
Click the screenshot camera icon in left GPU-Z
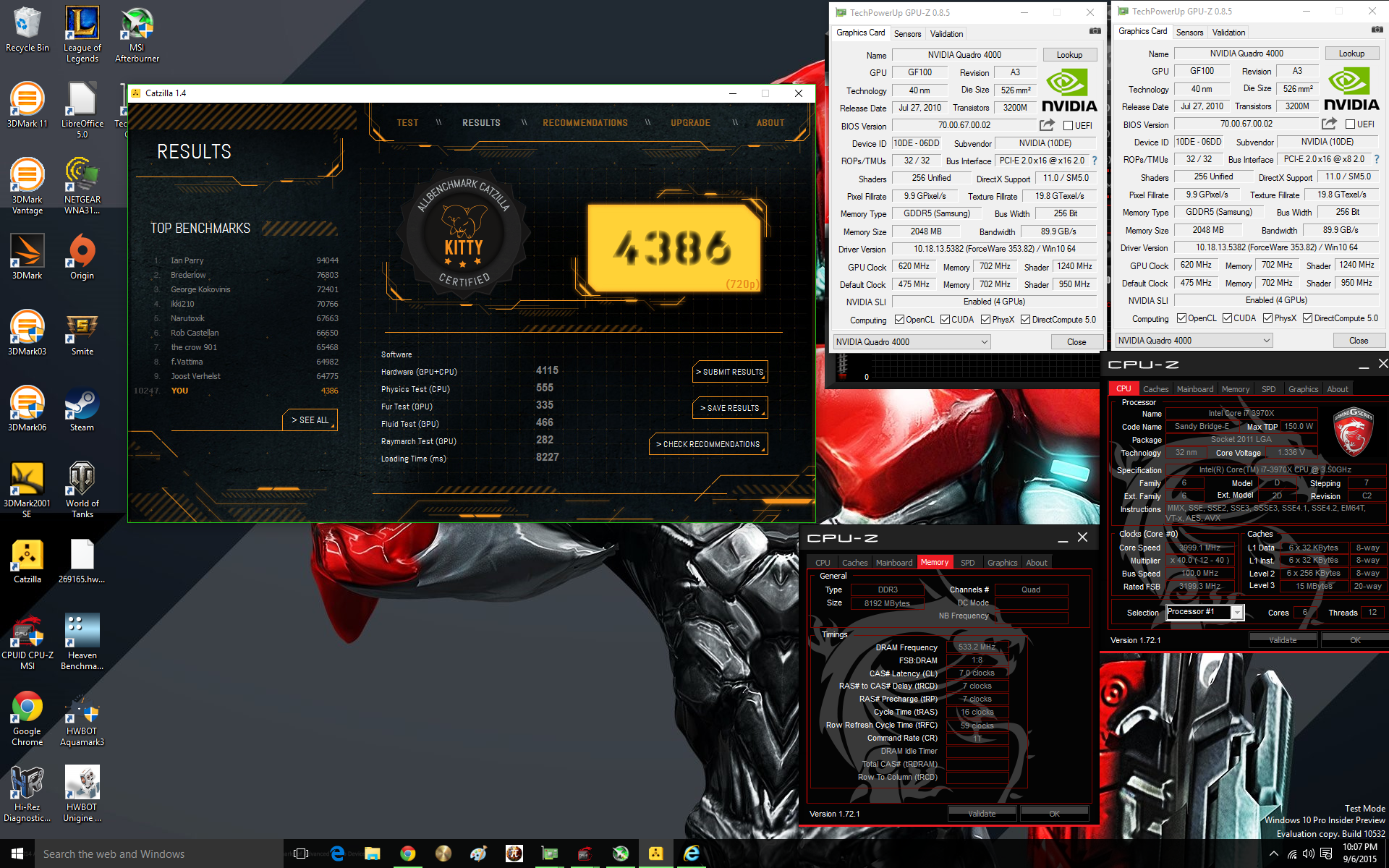(1095, 31)
